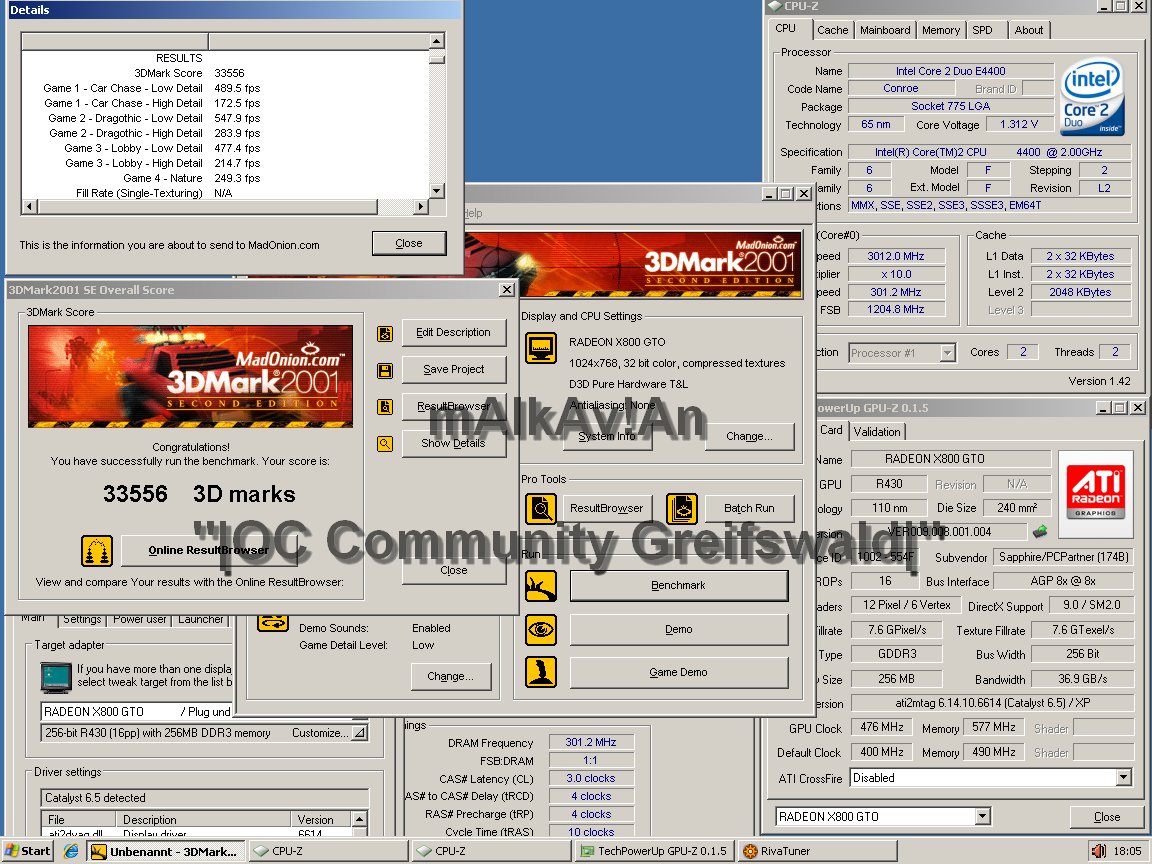Click the Save Project floppy icon
Screen dimensions: 1152x864
(385, 370)
